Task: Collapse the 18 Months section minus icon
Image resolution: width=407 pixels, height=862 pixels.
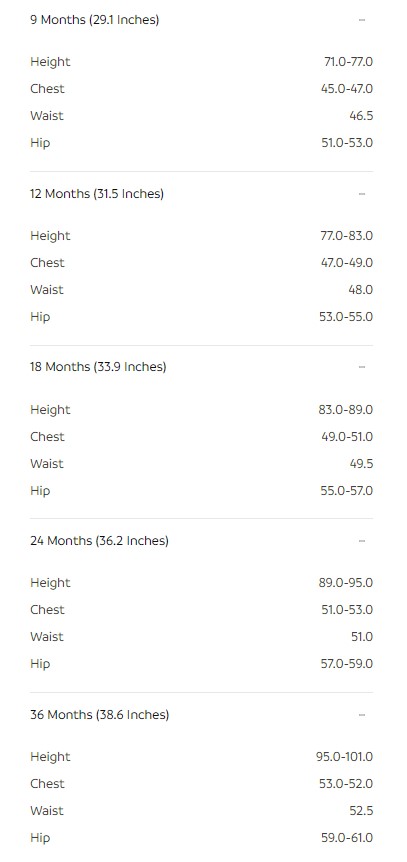Action: click(x=361, y=367)
